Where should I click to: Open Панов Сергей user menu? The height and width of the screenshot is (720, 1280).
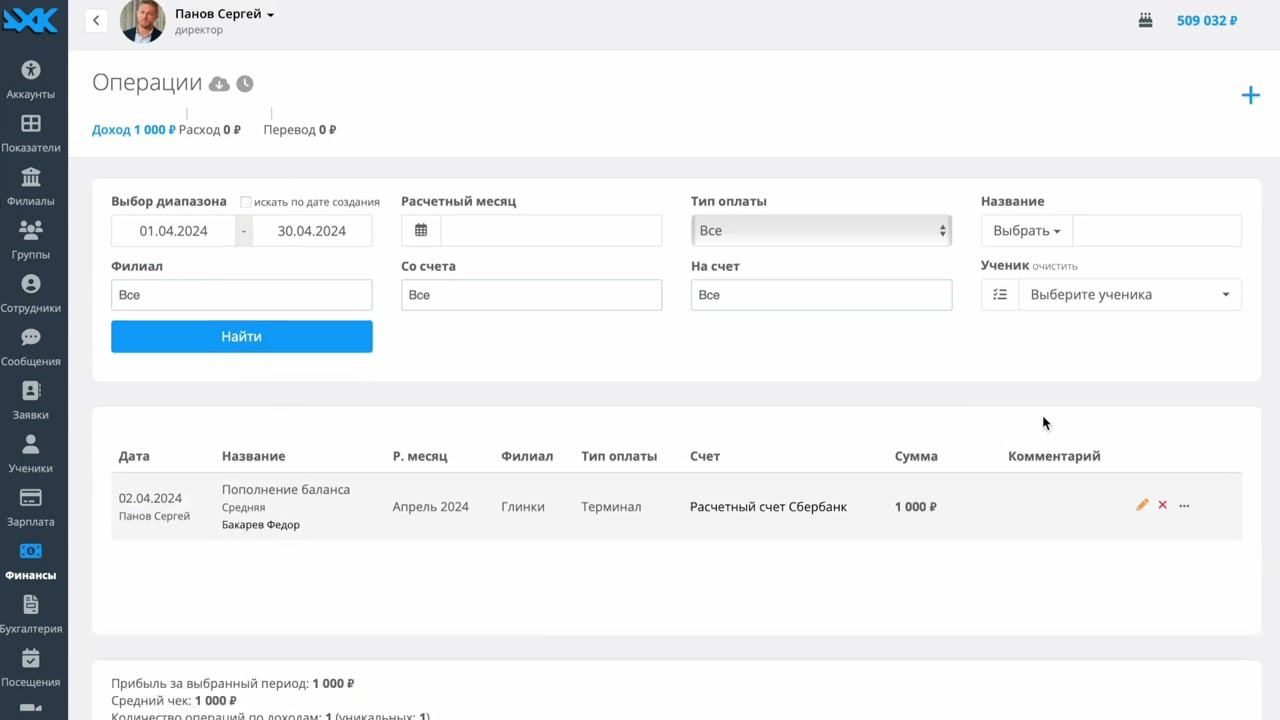coord(224,14)
